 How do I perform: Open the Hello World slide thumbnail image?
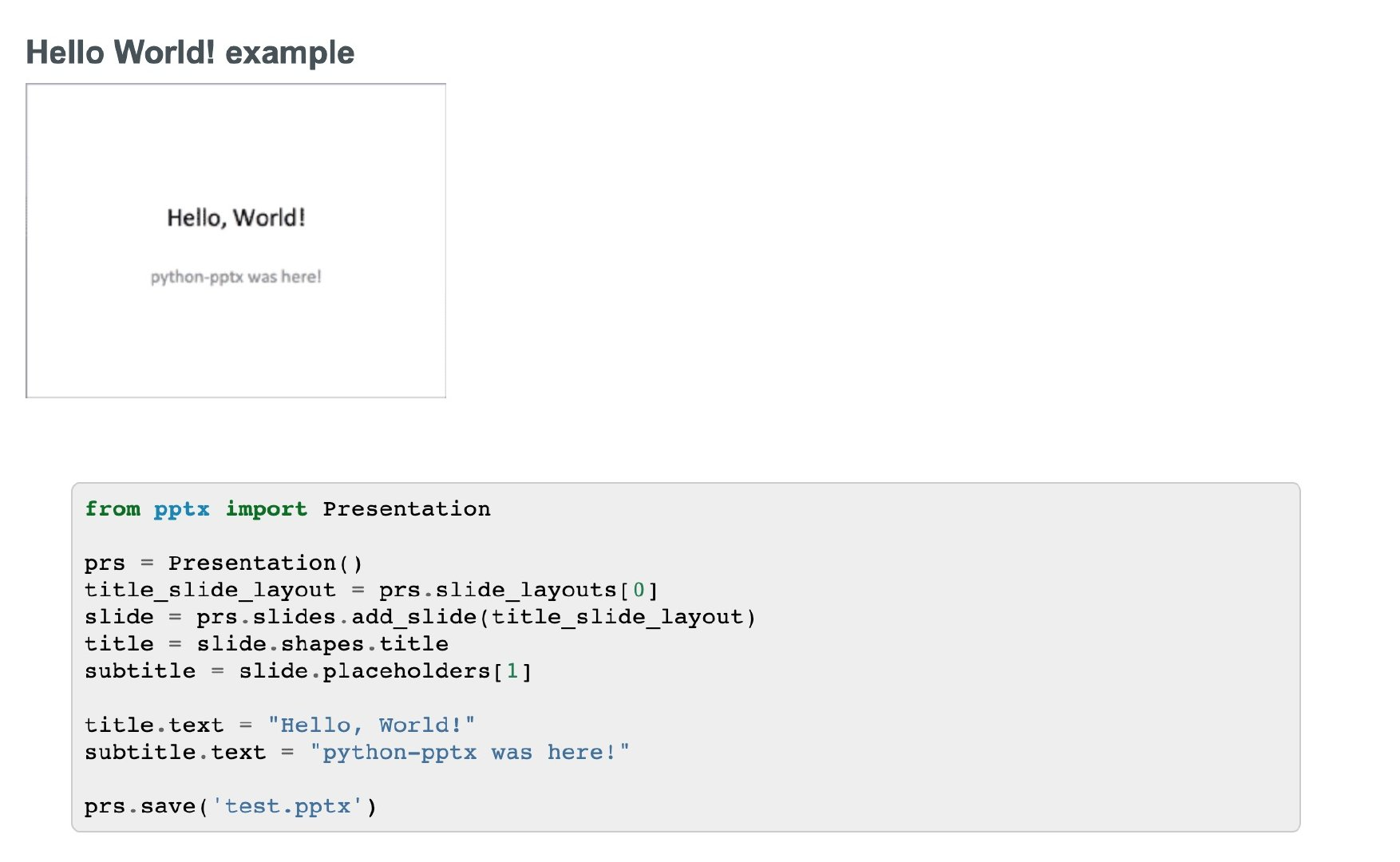(x=236, y=240)
